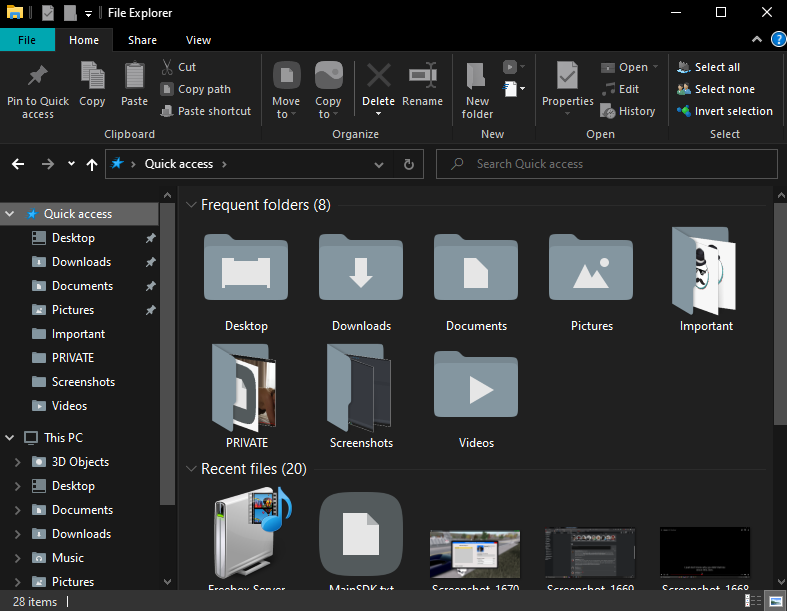Click Copy path in ribbon
Screen dimensions: 787x611
196,89
